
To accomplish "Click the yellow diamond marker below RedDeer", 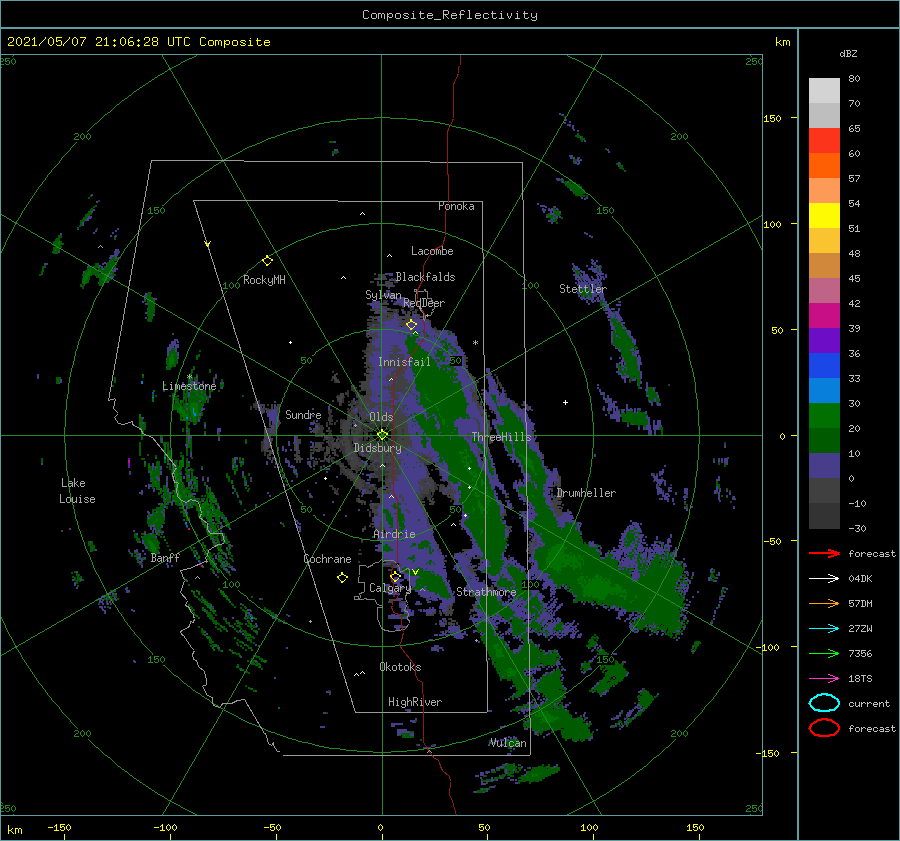I will tap(411, 325).
